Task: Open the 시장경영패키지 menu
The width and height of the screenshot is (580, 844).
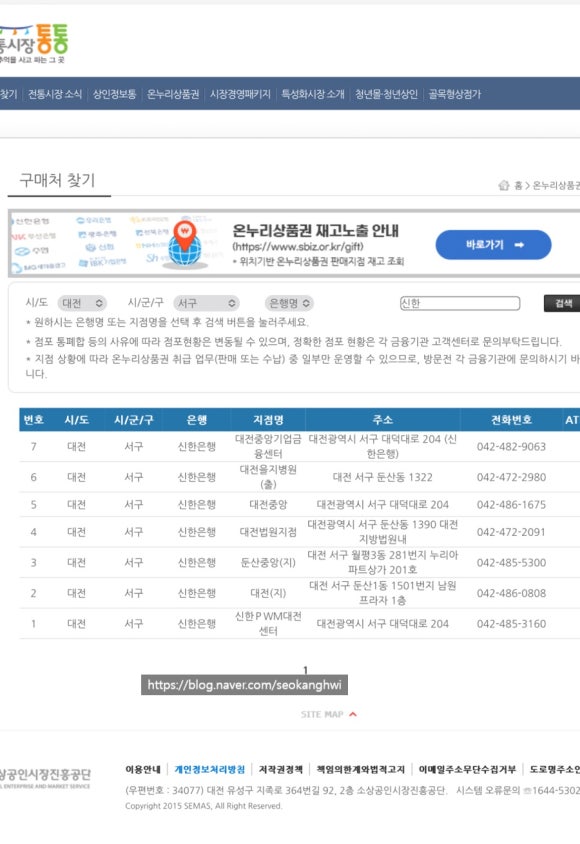Action: click(x=240, y=94)
